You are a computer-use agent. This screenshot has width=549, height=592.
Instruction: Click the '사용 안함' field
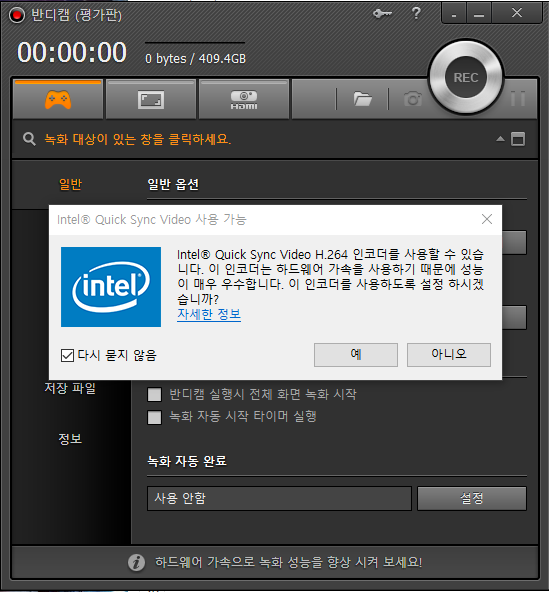coord(279,498)
